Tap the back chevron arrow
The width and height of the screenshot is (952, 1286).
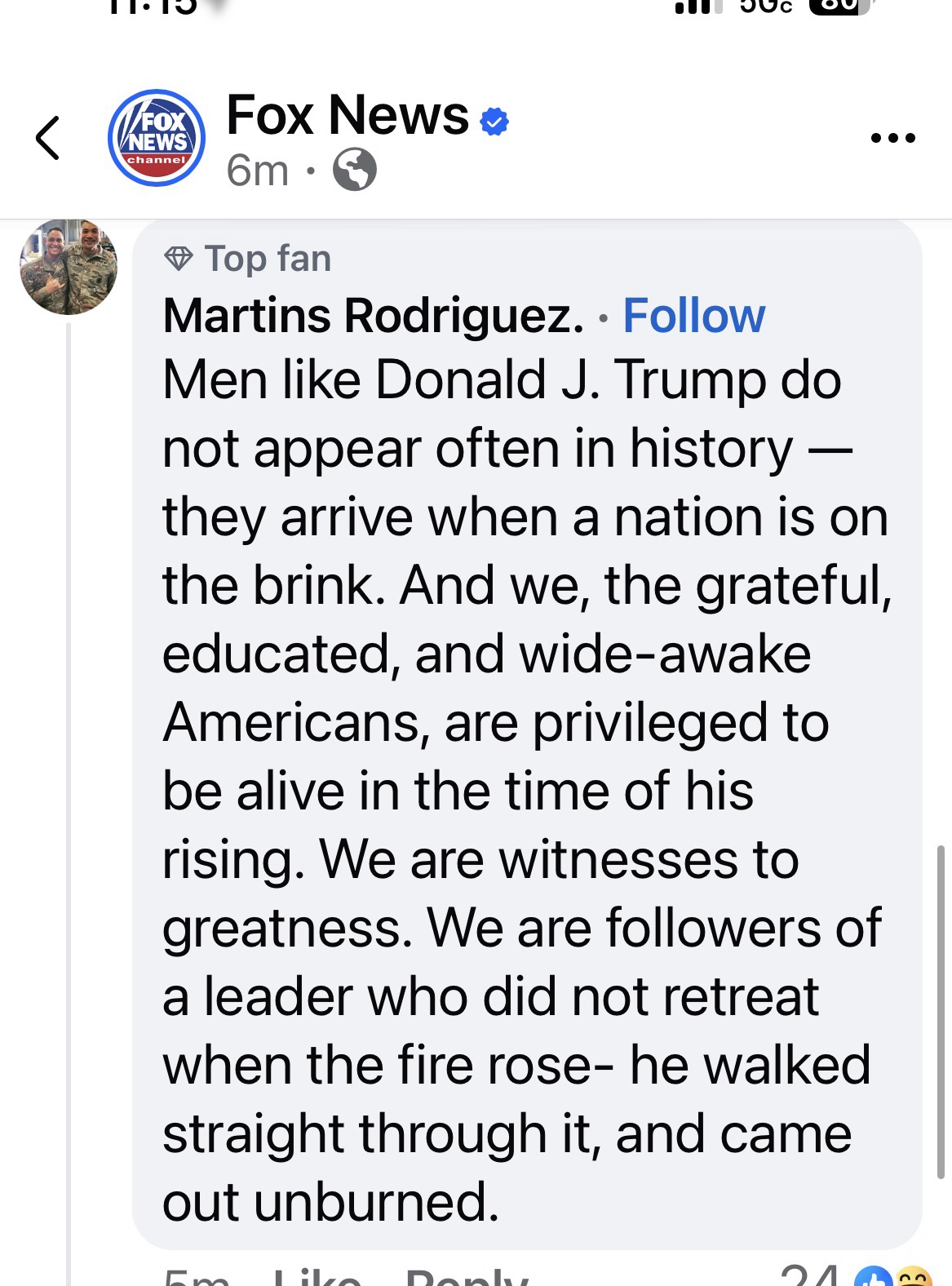point(48,138)
